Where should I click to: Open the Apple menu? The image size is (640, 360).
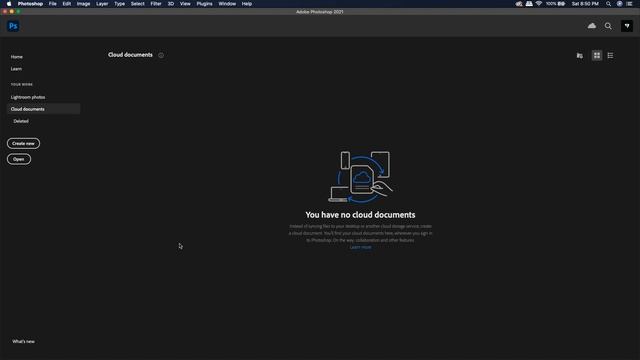tap(9, 4)
